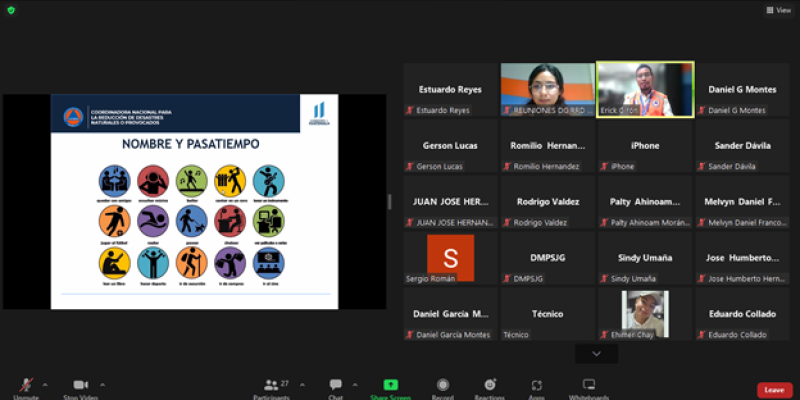Open the Participants panel
The width and height of the screenshot is (800, 400).
tap(271, 386)
